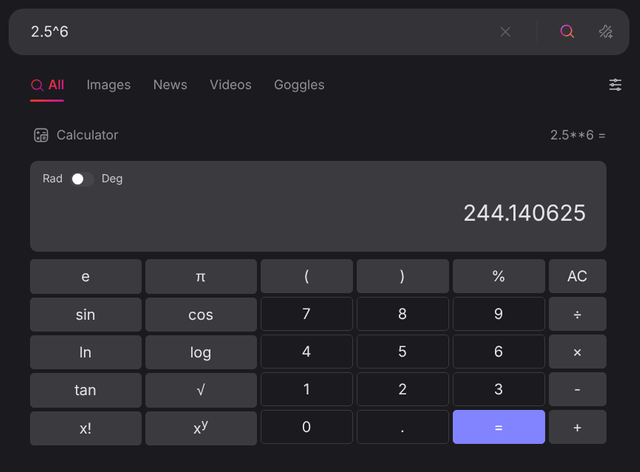Viewport: 640px width, 472px height.
Task: Select the Videos tab
Action: [231, 85]
